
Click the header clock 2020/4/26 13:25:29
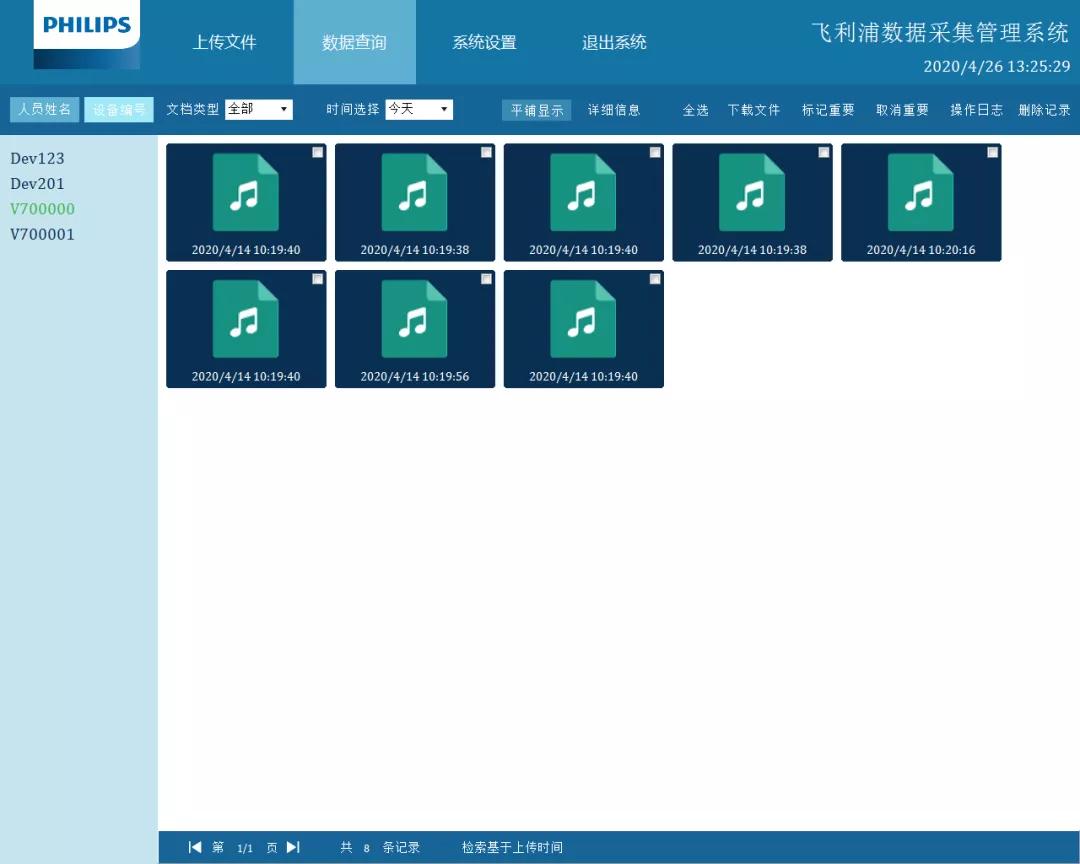(997, 66)
